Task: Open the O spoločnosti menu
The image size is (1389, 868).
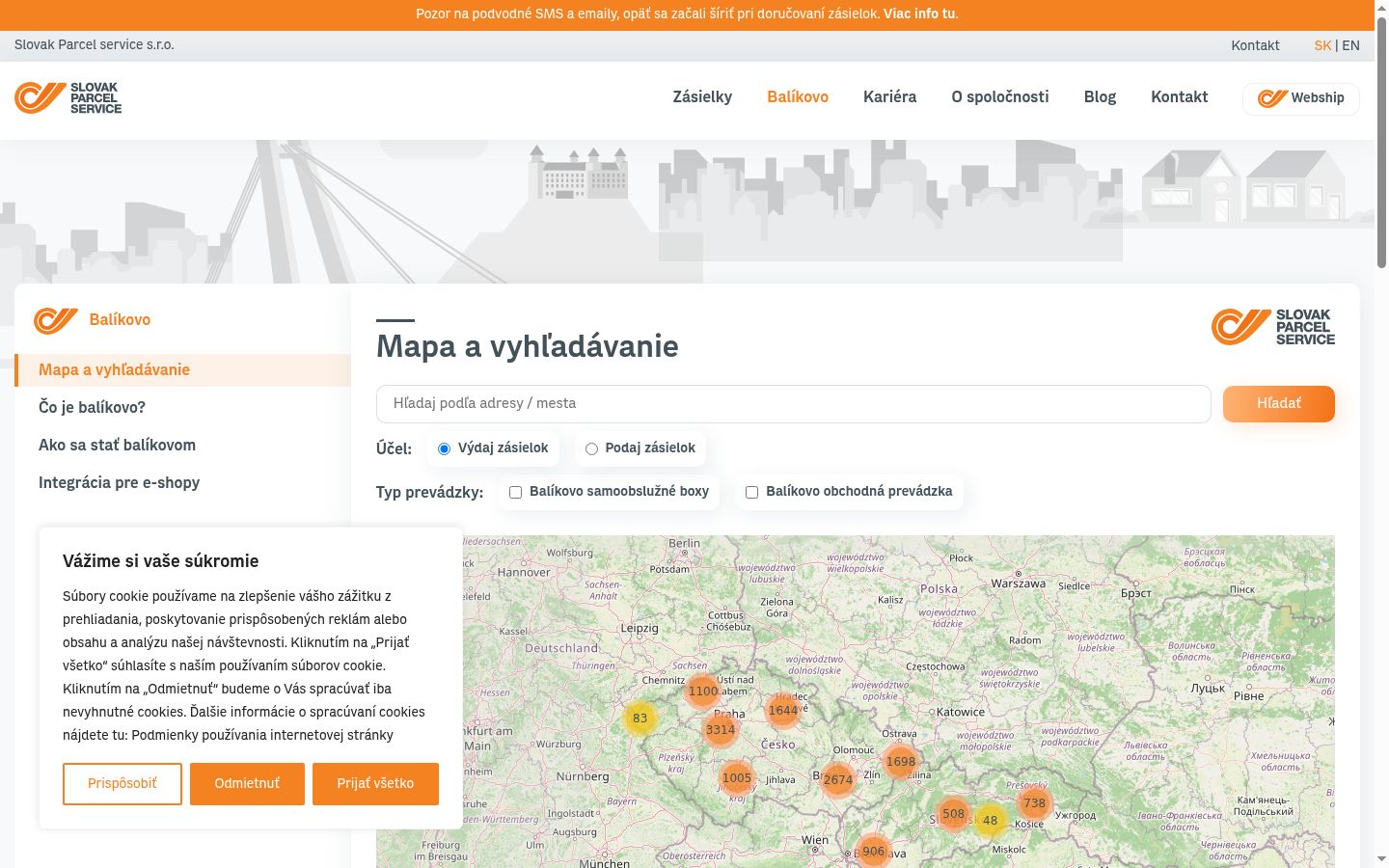Action: tap(1000, 96)
